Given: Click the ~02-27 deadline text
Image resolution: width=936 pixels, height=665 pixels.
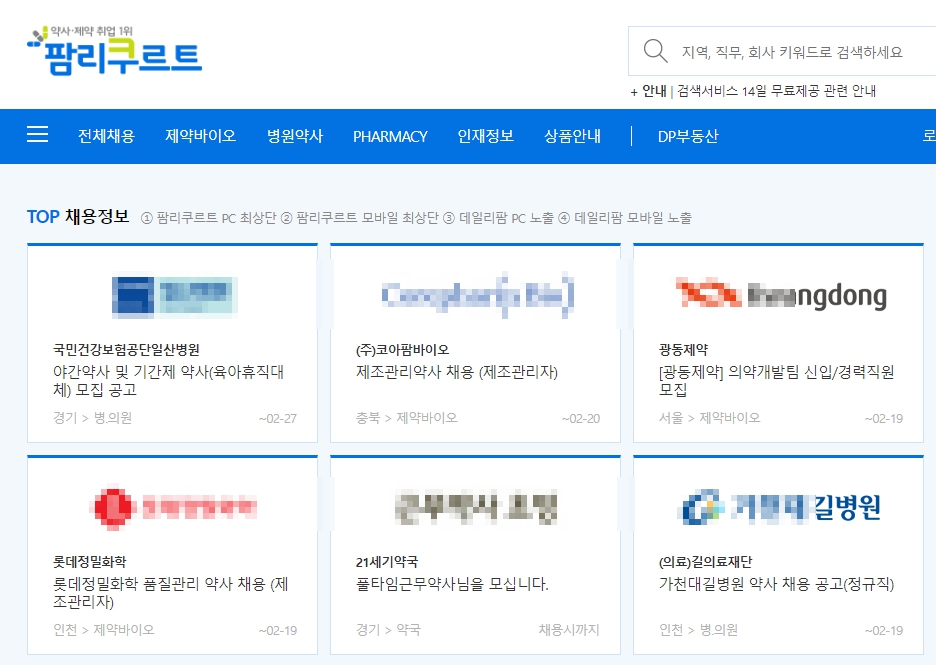Looking at the screenshot, I should tap(278, 418).
